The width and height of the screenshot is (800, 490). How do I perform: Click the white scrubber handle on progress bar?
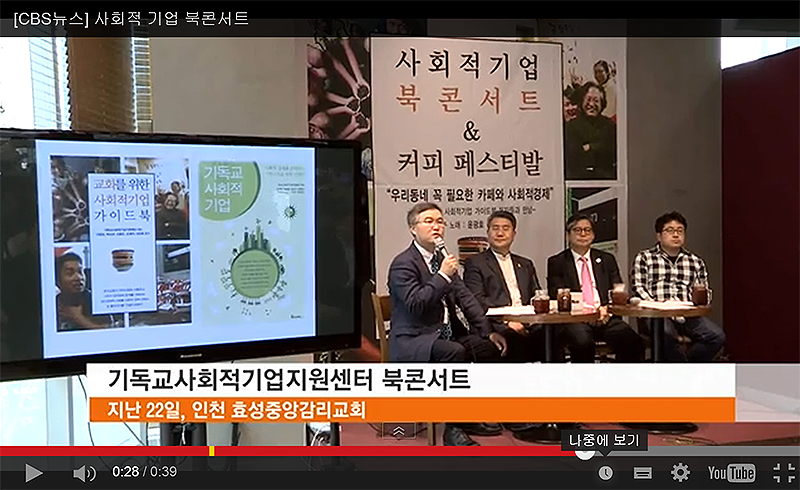[585, 452]
